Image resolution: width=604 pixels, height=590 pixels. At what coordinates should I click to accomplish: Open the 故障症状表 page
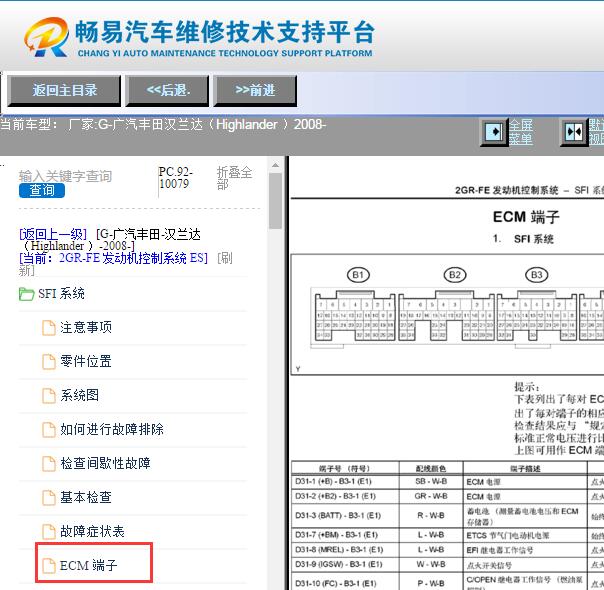point(92,531)
